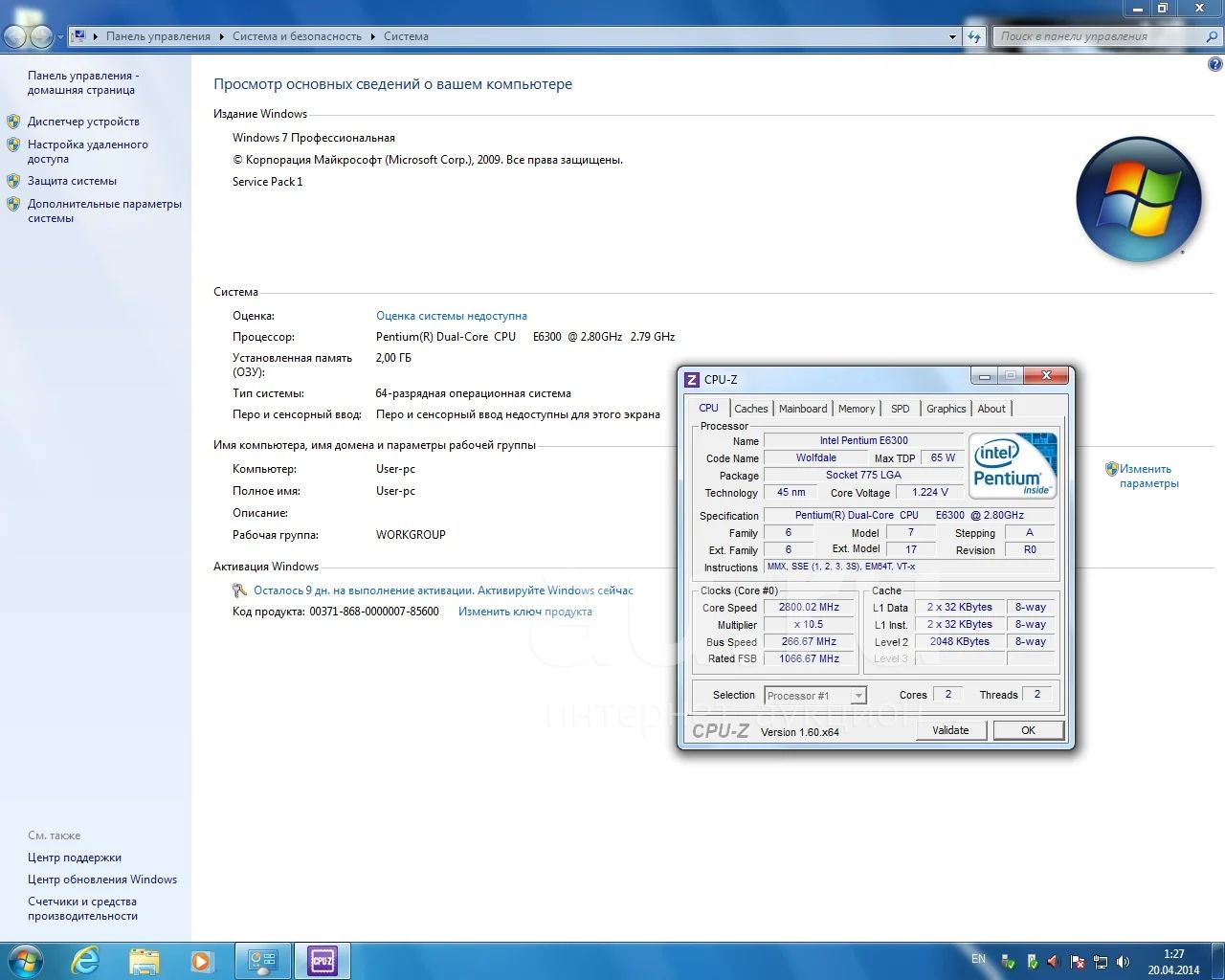The width and height of the screenshot is (1225, 980).
Task: Open System protection link in sidebar
Action: coord(72,181)
